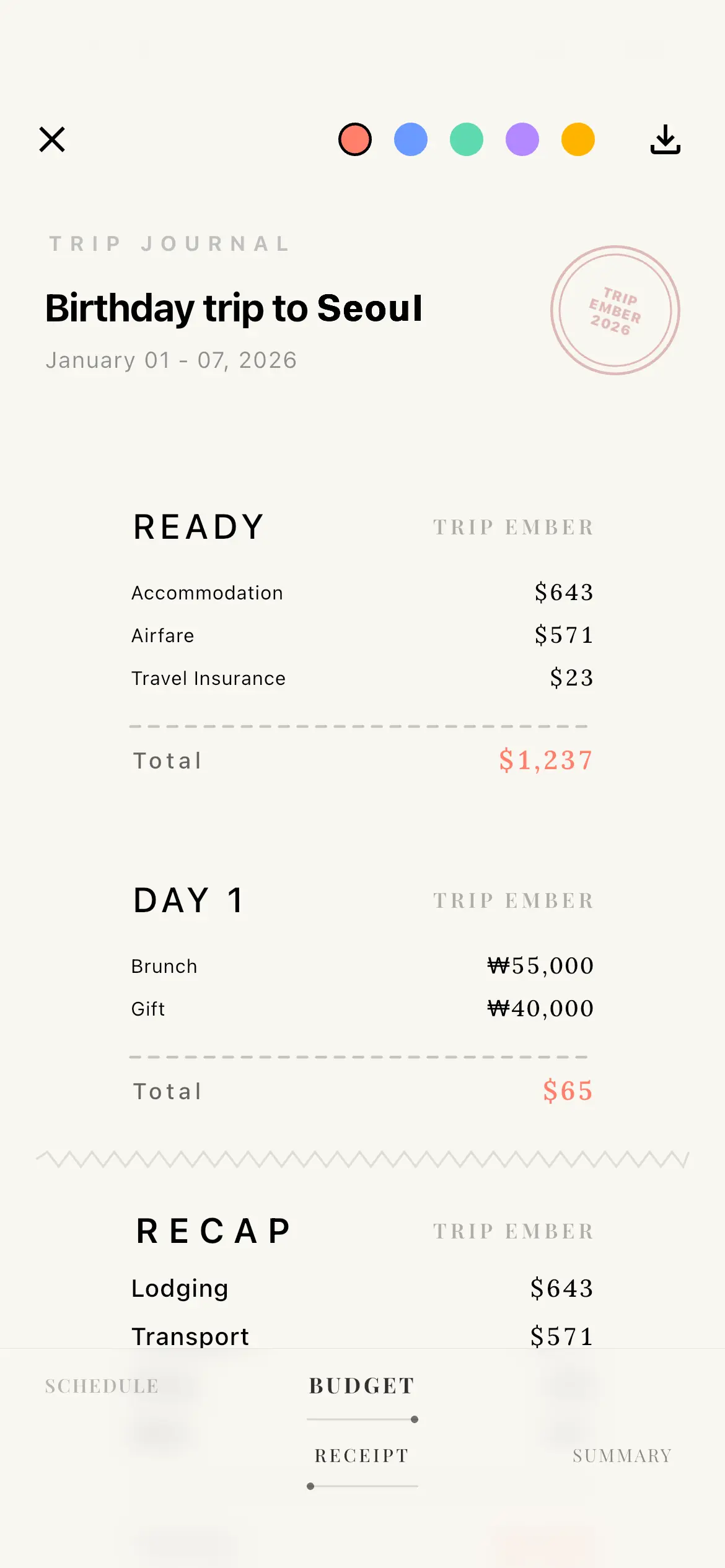
Task: Tap the Brunch ₩55,000 entry
Action: pyautogui.click(x=362, y=966)
